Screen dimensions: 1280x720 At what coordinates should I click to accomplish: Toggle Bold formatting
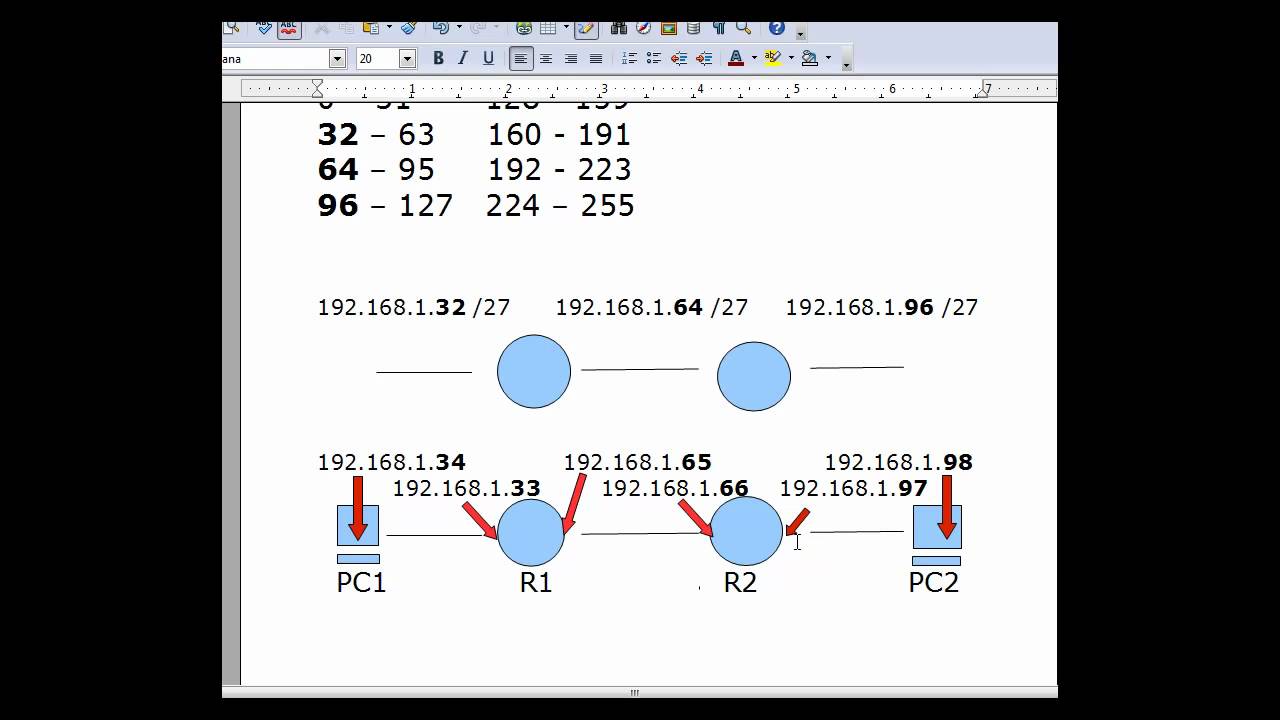(438, 59)
